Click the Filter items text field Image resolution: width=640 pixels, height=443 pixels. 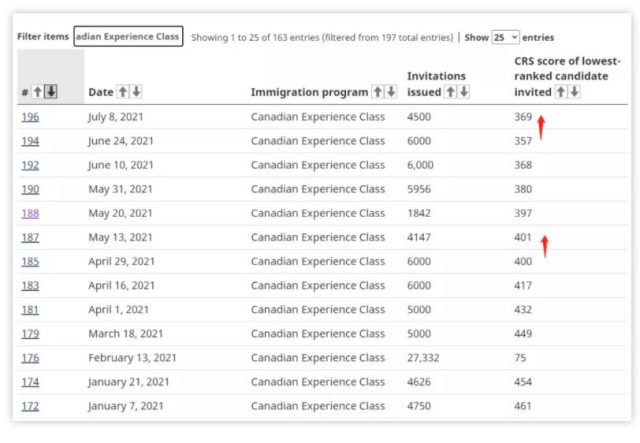[128, 37]
